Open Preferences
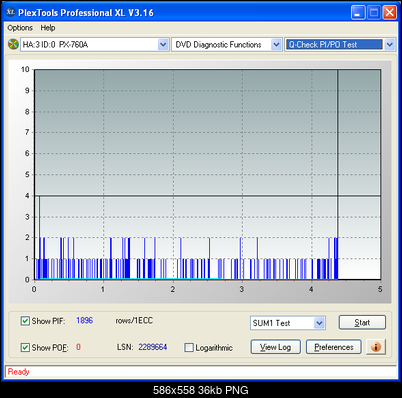 click(x=334, y=347)
